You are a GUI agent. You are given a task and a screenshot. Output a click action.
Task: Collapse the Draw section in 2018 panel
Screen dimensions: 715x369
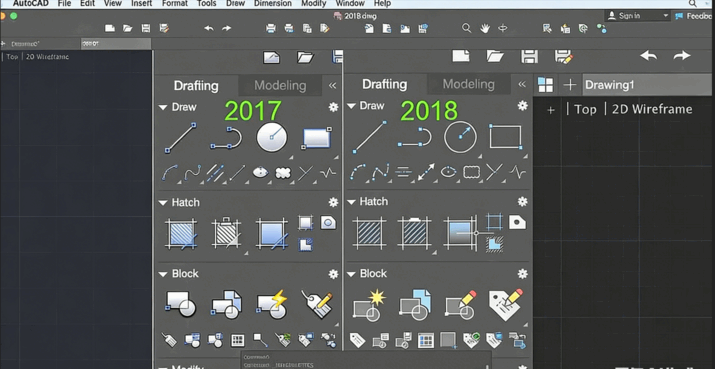point(351,106)
